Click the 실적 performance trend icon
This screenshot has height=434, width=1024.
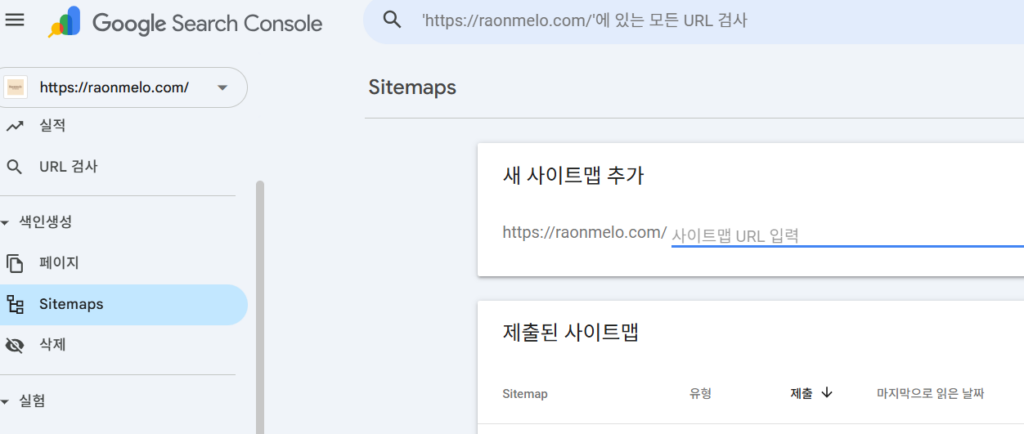14,126
